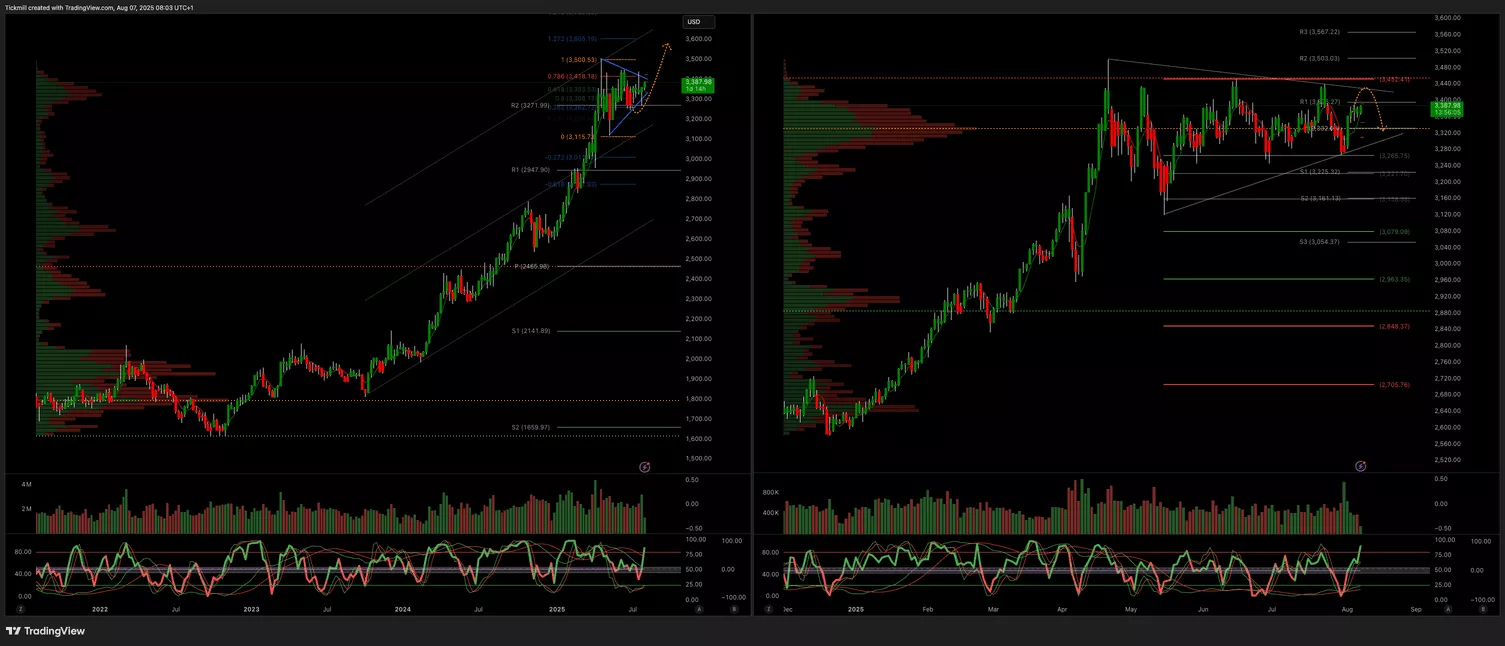Click the lightning bolt icon on left chart
Image resolution: width=1505 pixels, height=646 pixels.
tap(645, 467)
